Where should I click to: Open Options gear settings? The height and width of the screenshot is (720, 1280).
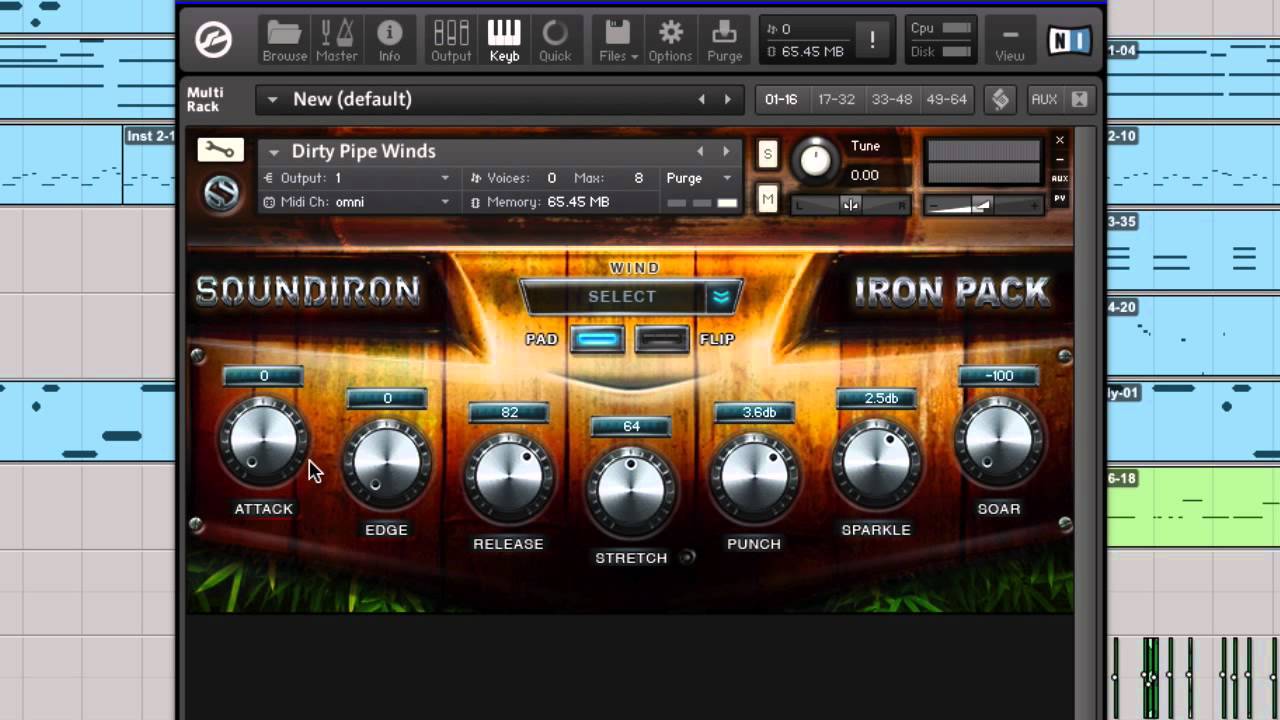(670, 41)
